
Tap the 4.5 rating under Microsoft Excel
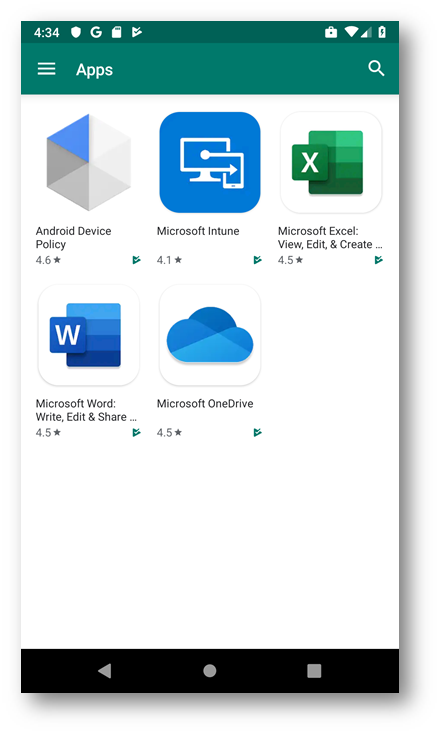tap(290, 260)
